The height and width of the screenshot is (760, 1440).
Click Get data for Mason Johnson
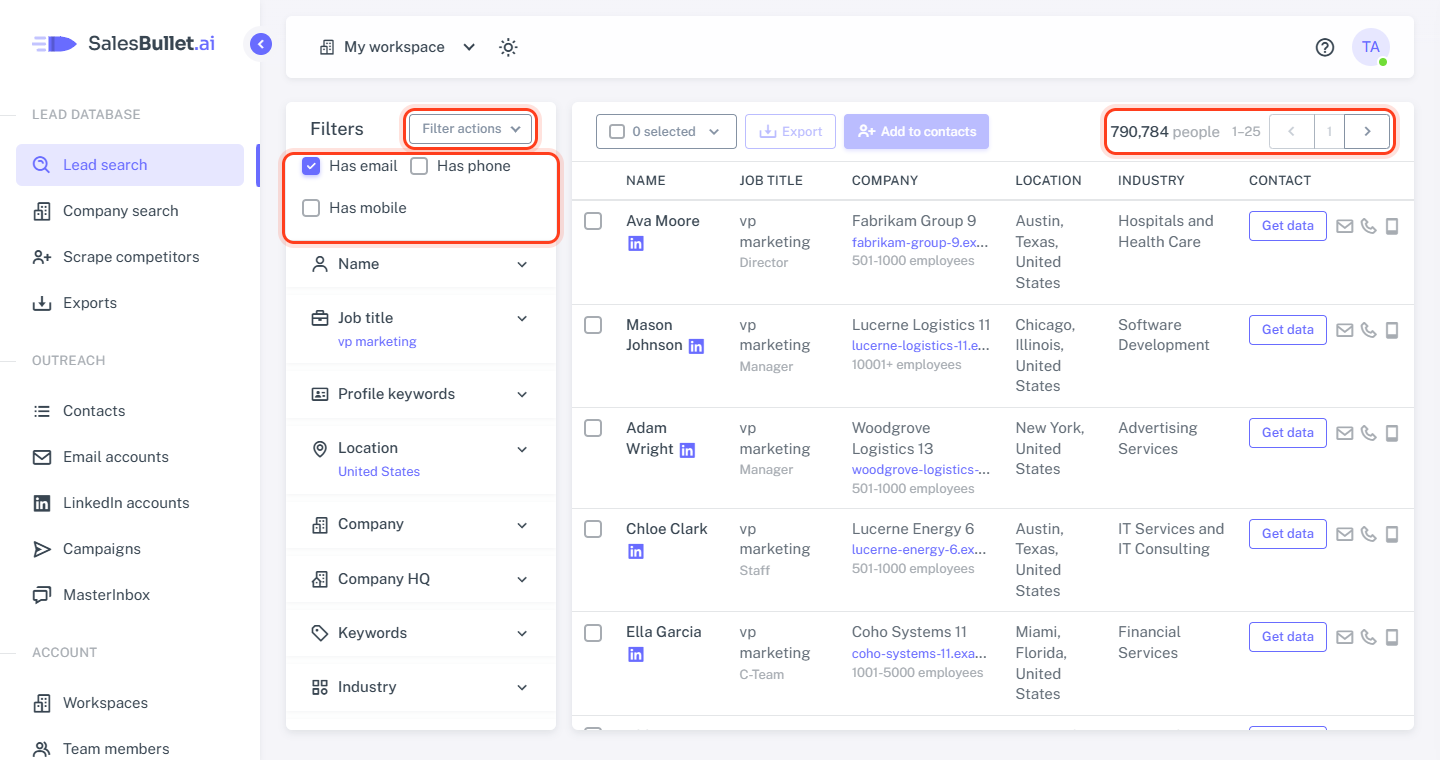(x=1288, y=330)
